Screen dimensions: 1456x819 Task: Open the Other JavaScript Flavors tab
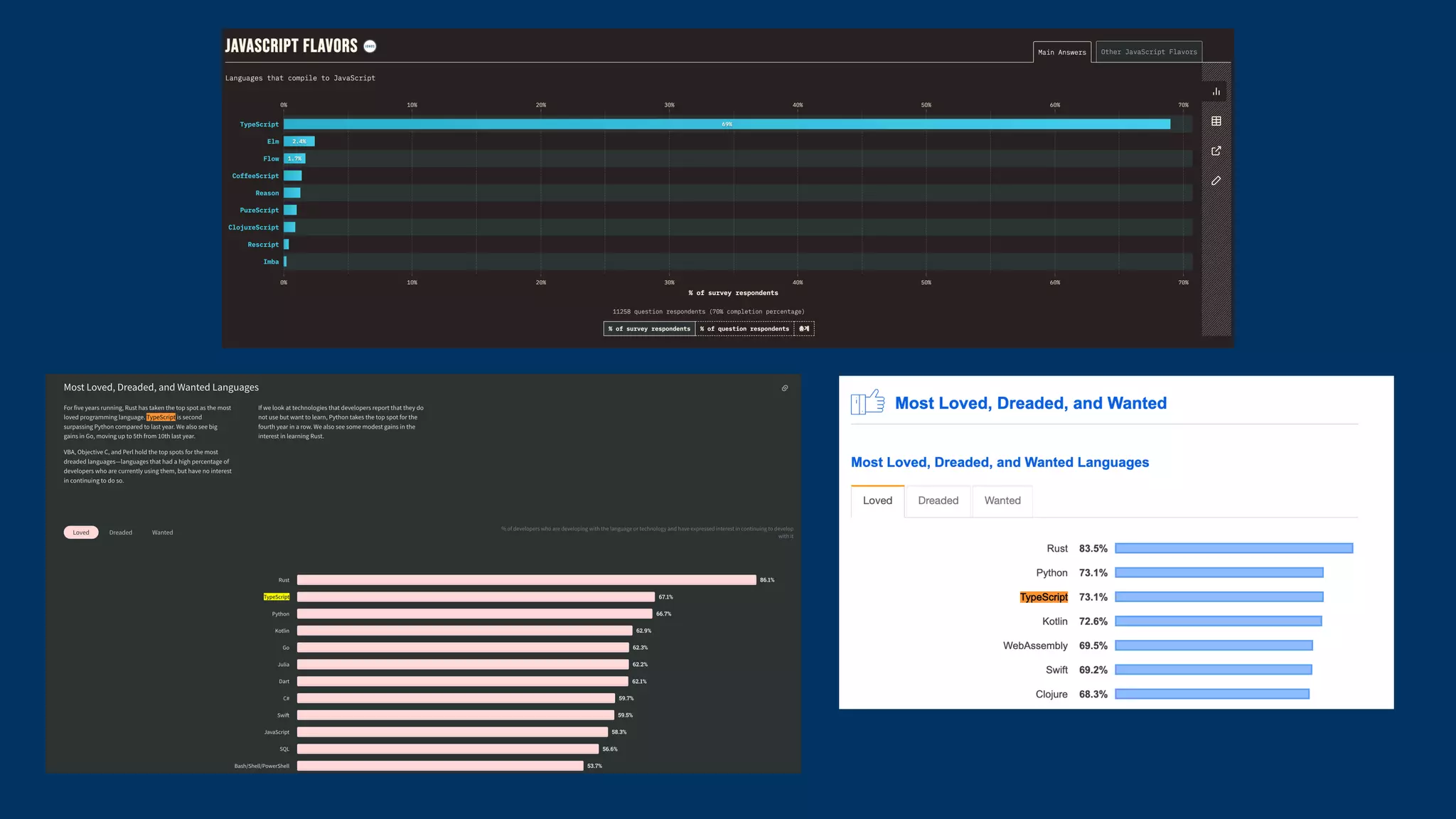(x=1148, y=52)
